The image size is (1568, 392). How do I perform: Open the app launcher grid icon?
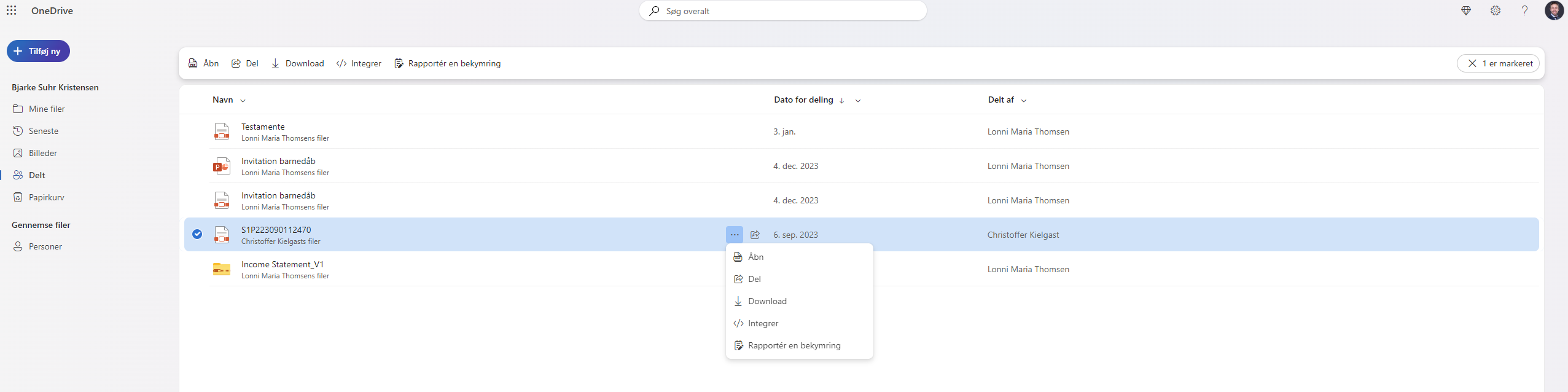(12, 10)
